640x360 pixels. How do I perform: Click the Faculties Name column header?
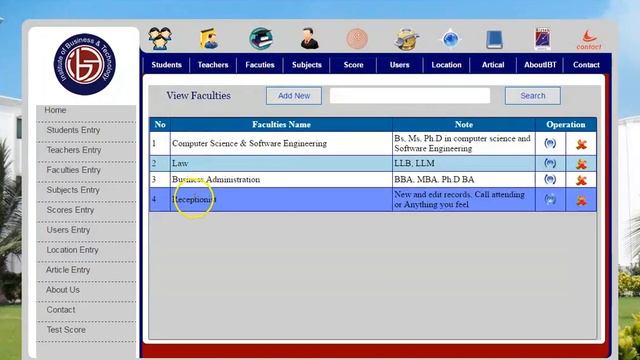(281, 124)
